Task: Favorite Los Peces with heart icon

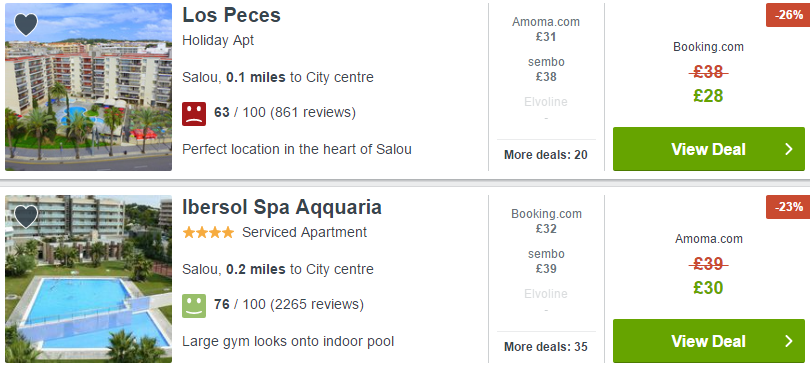Action: pyautogui.click(x=26, y=24)
